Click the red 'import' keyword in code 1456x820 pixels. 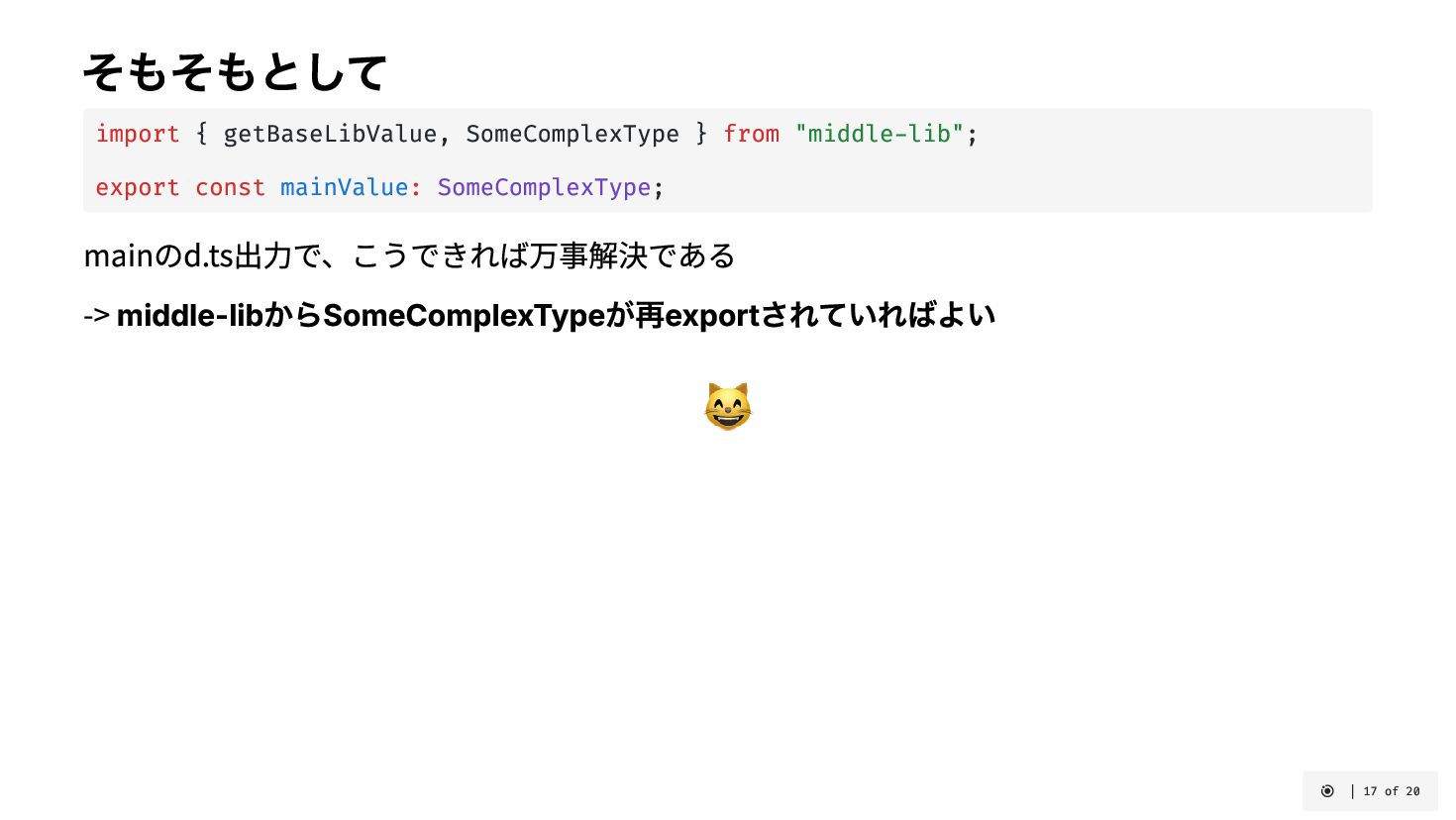tap(138, 134)
